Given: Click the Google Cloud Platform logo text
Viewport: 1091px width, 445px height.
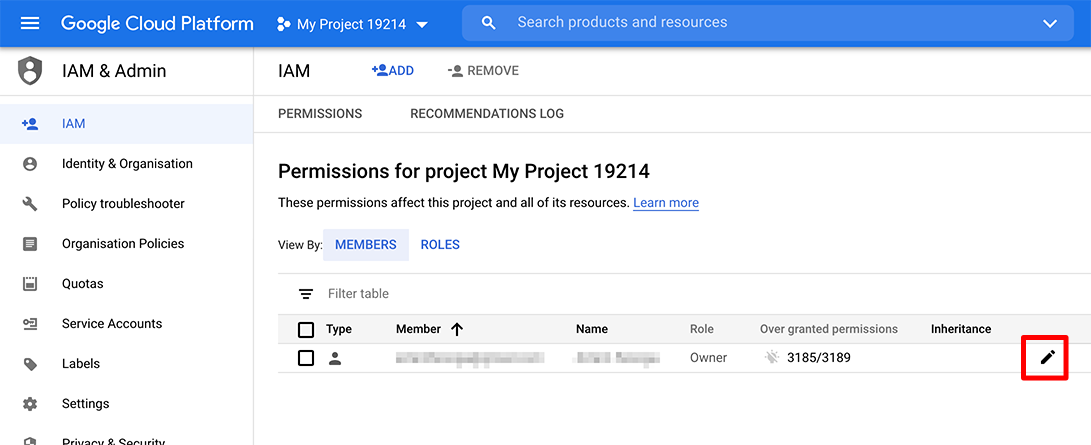Looking at the screenshot, I should tap(157, 24).
